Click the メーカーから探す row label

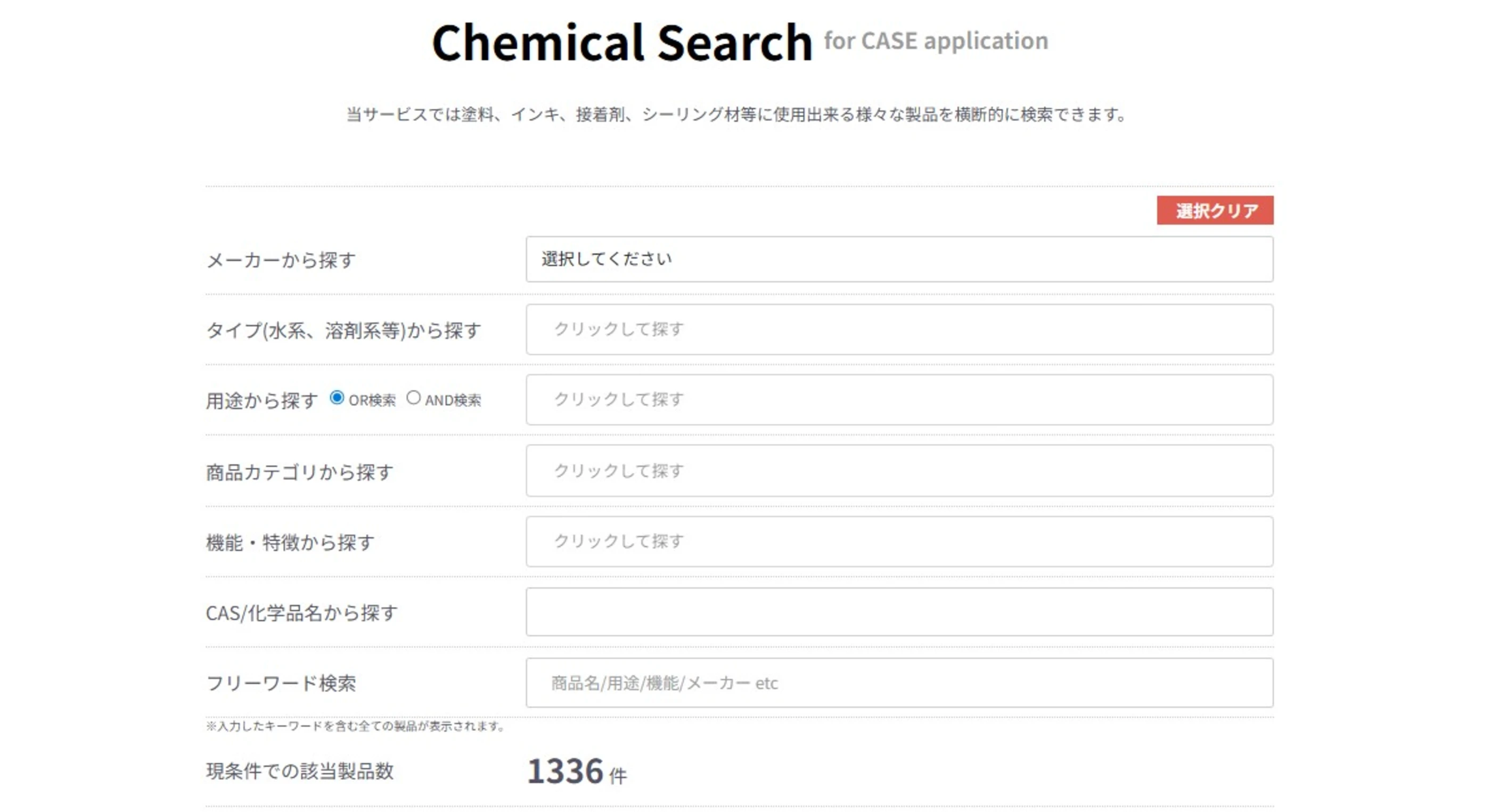click(281, 260)
